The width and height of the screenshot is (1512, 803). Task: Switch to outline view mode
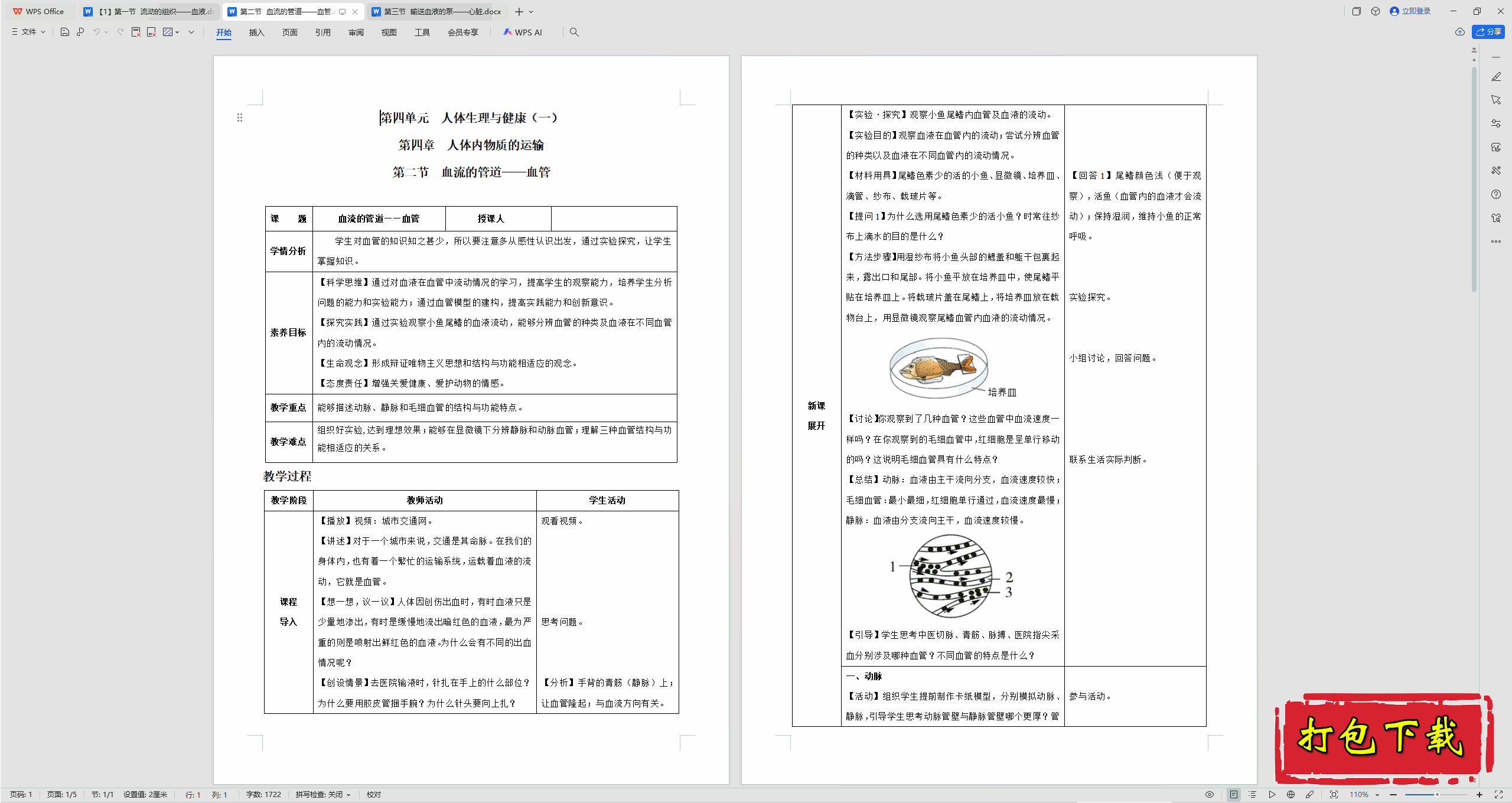click(x=1252, y=795)
